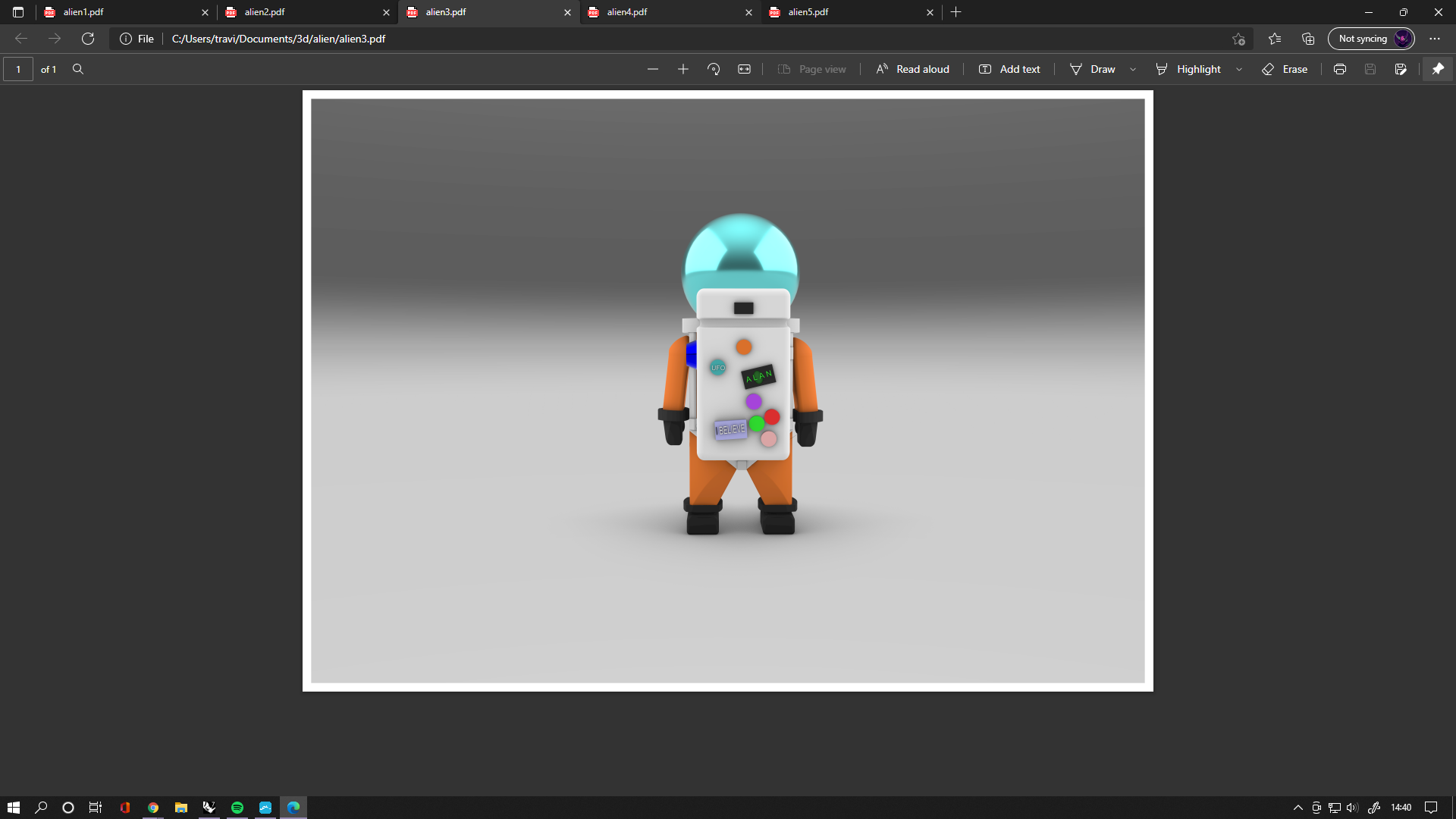Click the Rotate page icon
The image size is (1456, 819).
pyautogui.click(x=714, y=69)
